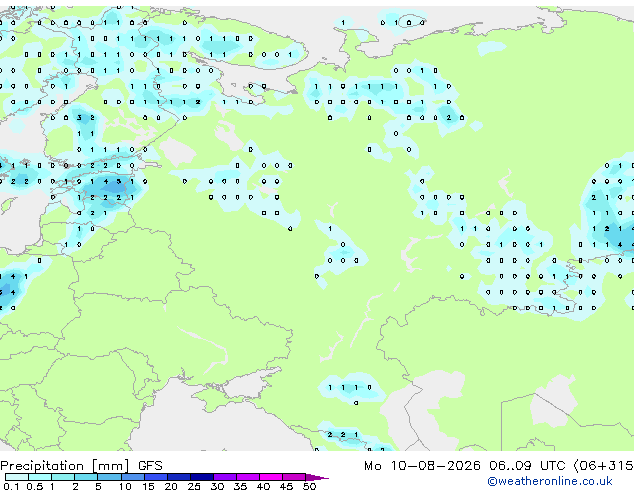Click the '10' legend scale label
The height and width of the screenshot is (490, 634).
click(125, 486)
